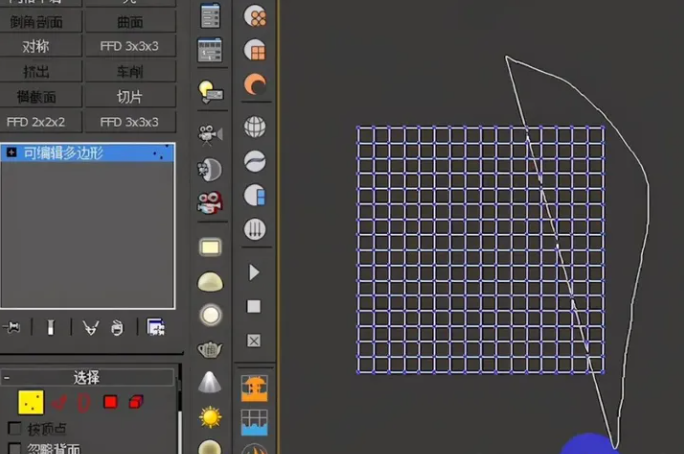Click the Configure Modifier Sets icon
Viewport: 684px width, 454px height.
click(x=155, y=327)
